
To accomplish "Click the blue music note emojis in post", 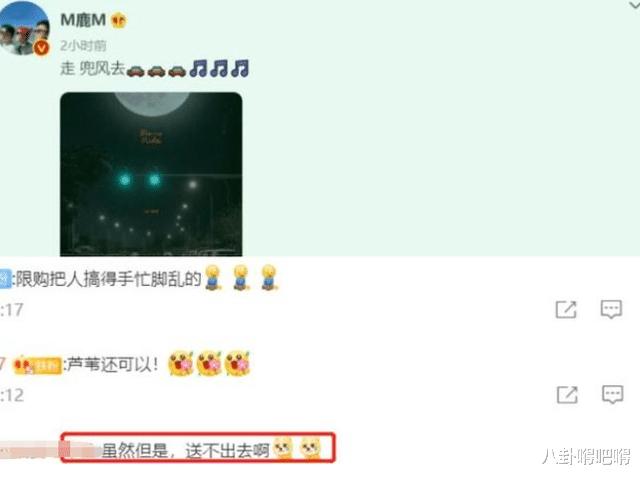I will [220, 69].
